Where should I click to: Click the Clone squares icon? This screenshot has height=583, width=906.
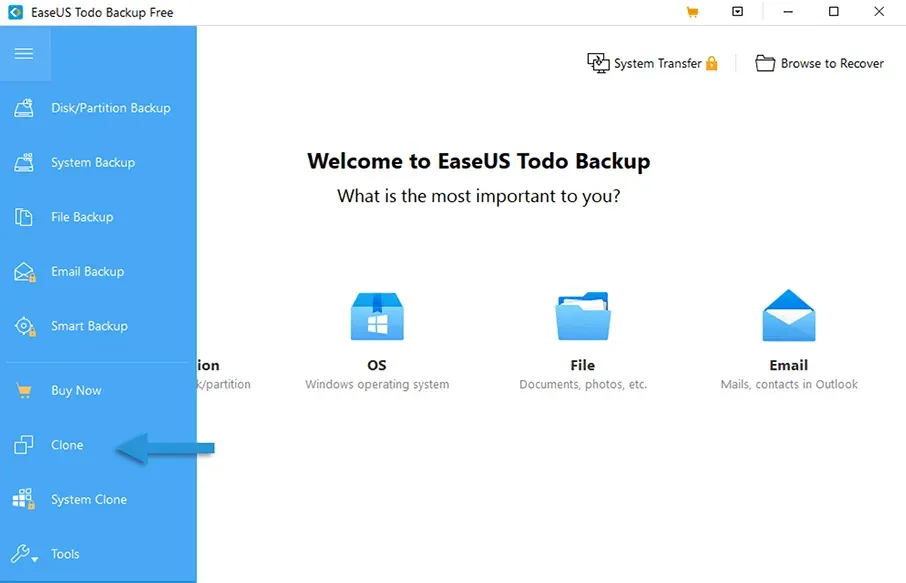(x=24, y=445)
